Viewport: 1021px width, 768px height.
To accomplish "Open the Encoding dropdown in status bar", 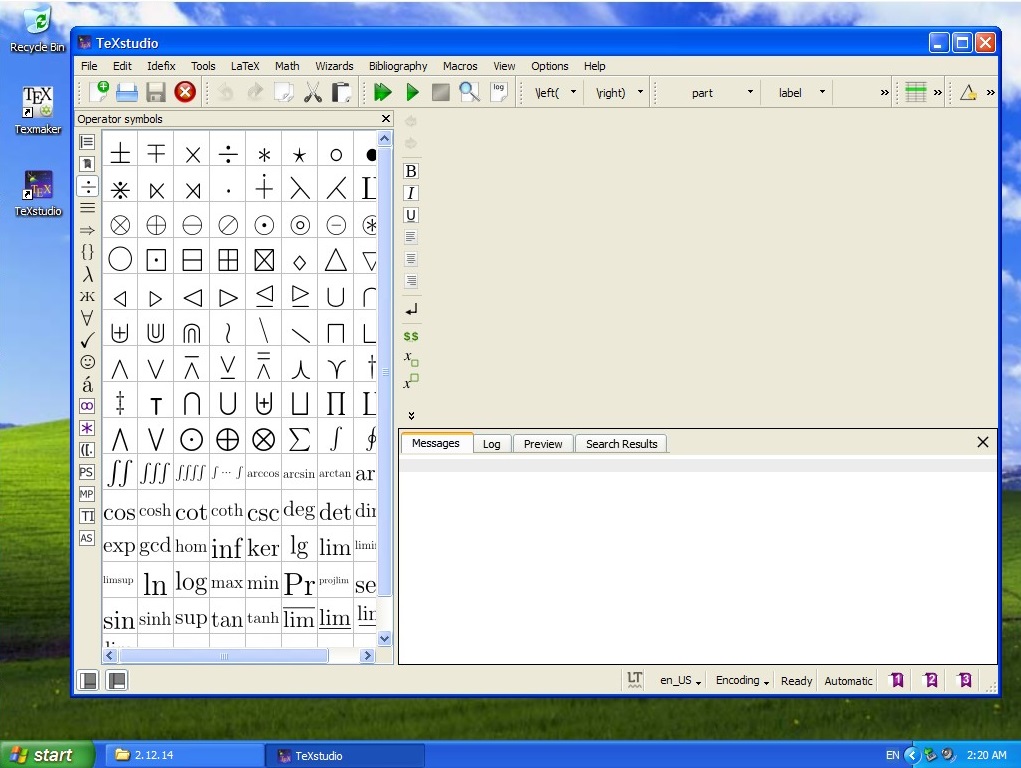I will coord(742,681).
